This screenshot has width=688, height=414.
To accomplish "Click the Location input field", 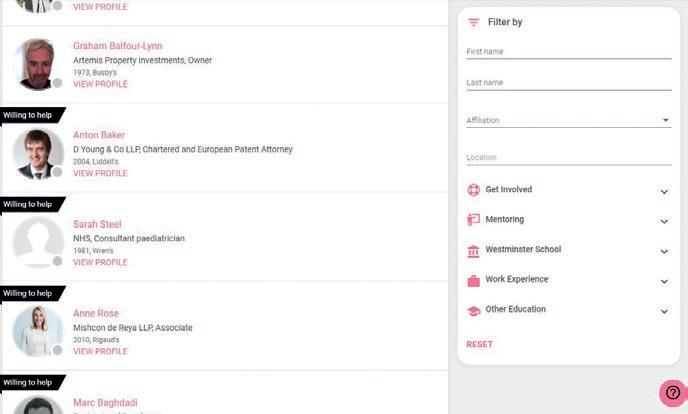I will 568,157.
